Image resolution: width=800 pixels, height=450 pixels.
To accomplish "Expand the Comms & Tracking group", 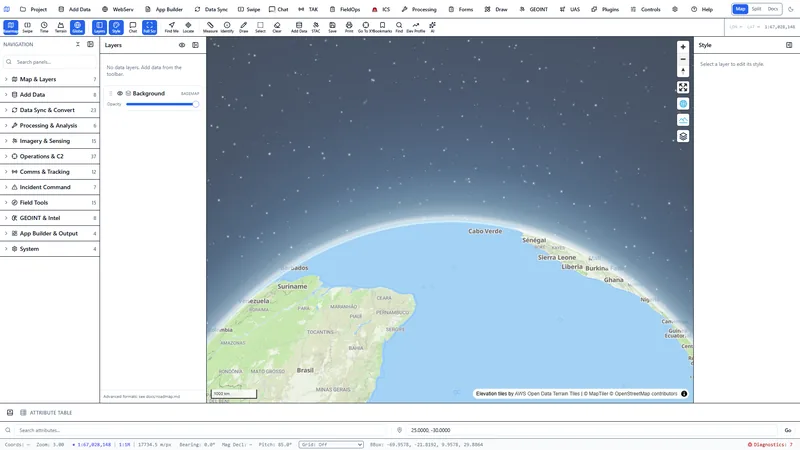I will [x=49, y=171].
